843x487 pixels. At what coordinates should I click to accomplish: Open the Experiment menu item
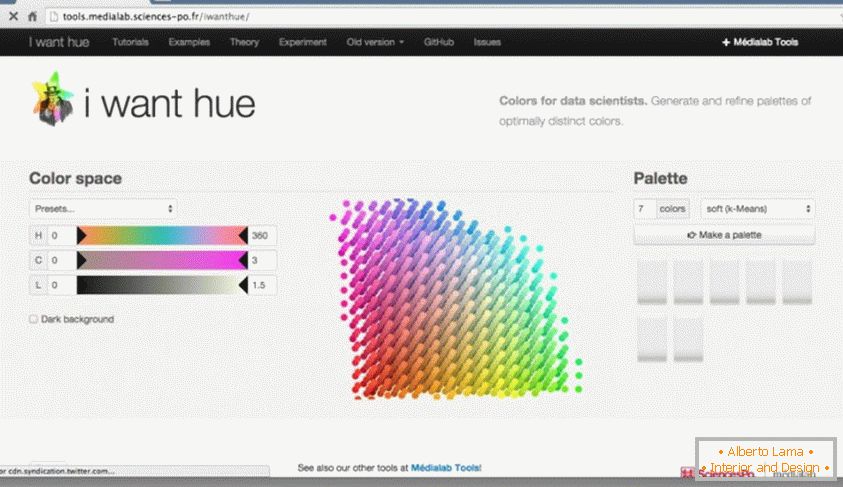(x=302, y=42)
